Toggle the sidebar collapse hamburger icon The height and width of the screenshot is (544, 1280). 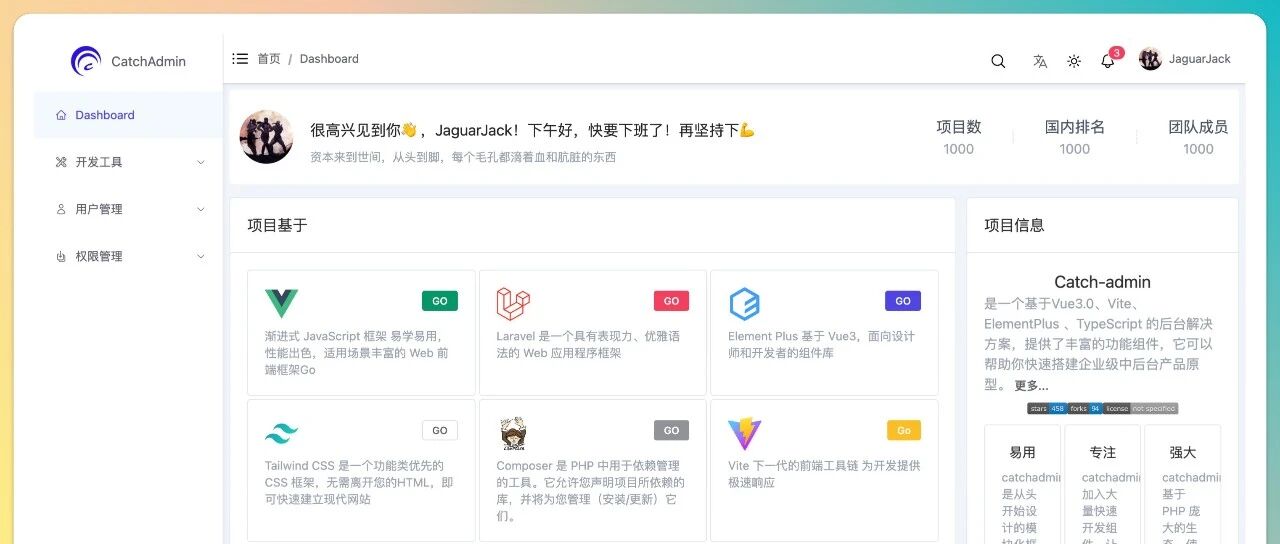[240, 59]
